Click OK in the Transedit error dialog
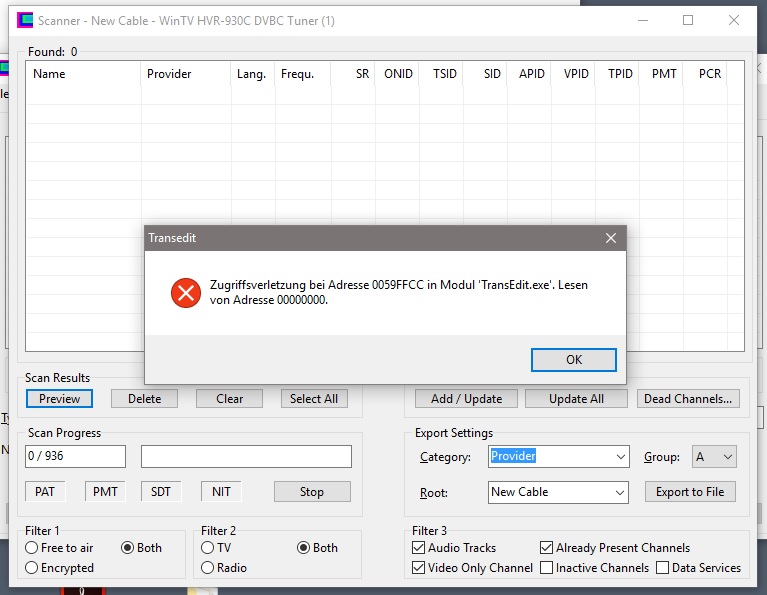767x595 pixels. pos(573,360)
